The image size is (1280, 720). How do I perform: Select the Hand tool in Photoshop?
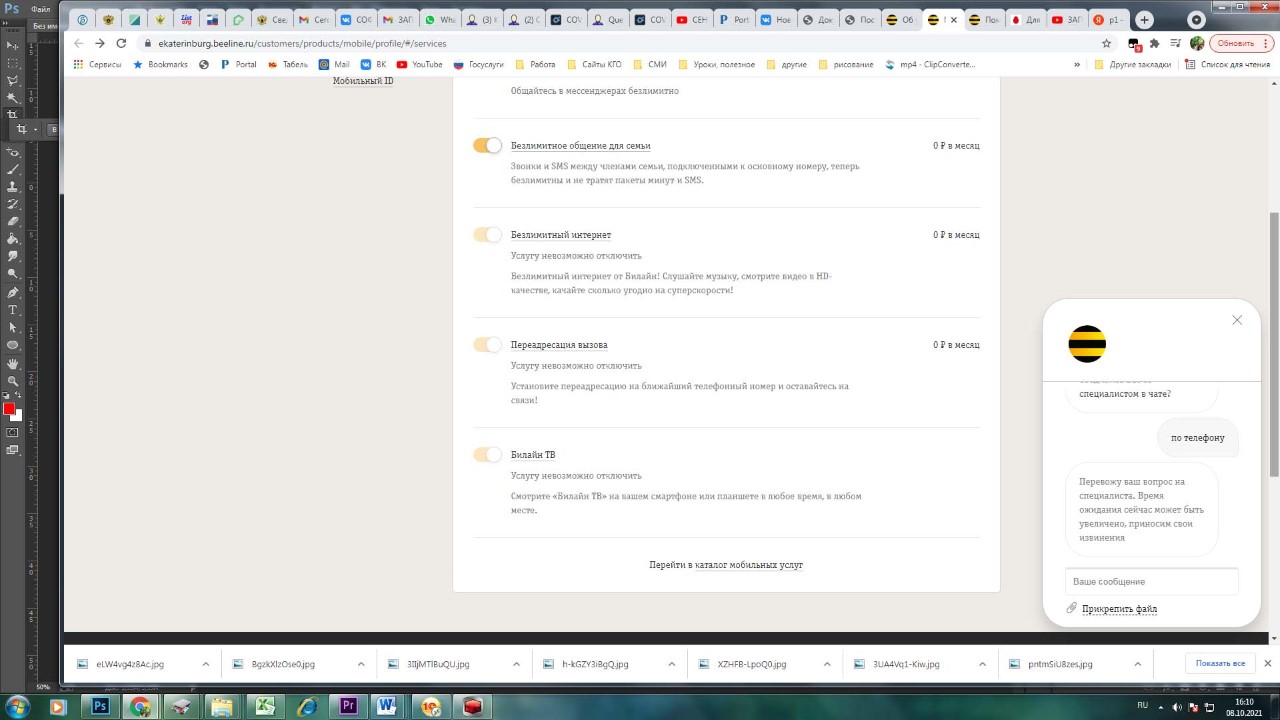click(13, 364)
